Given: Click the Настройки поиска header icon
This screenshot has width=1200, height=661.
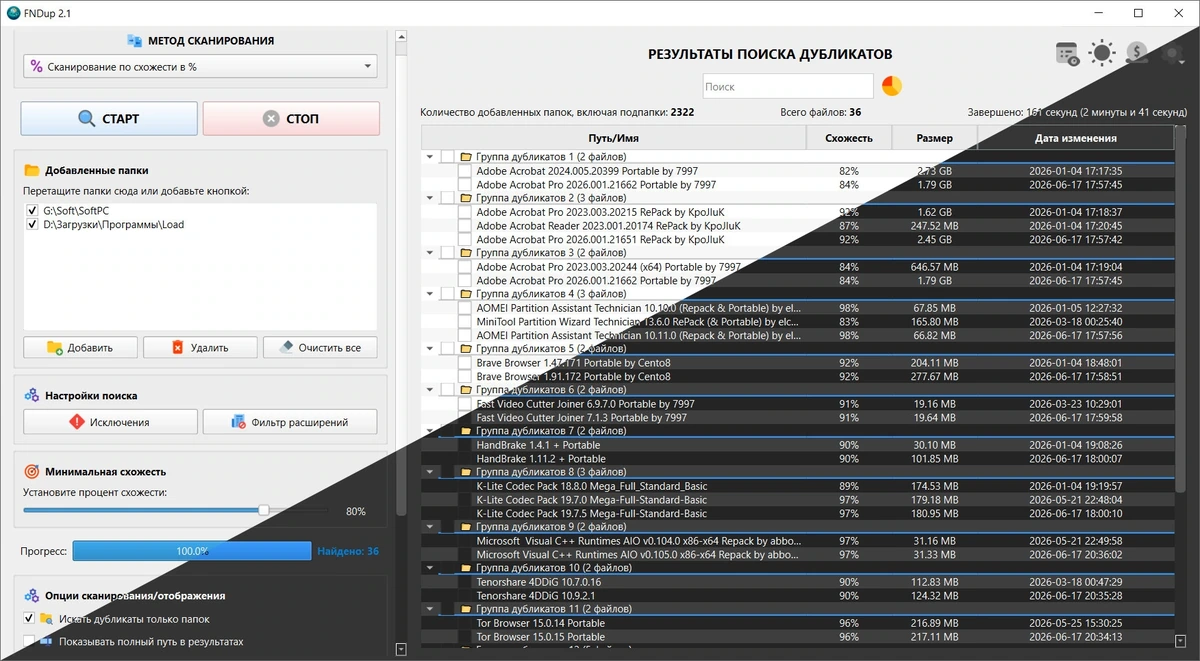Looking at the screenshot, I should tap(31, 396).
